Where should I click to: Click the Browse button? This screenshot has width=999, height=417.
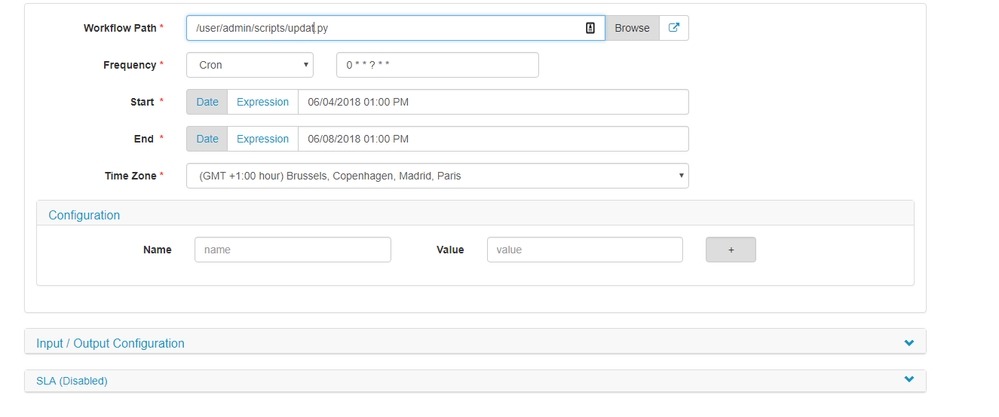click(631, 28)
